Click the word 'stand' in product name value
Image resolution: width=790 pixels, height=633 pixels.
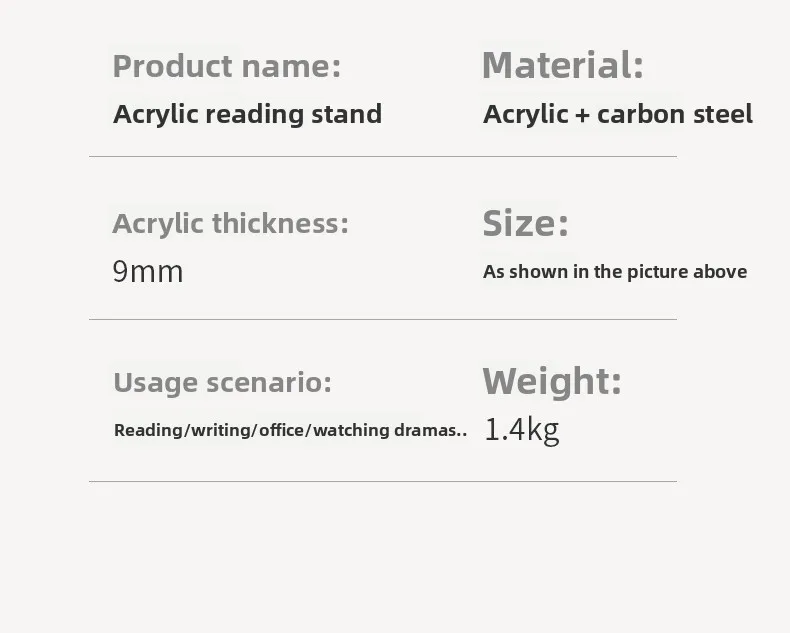tap(347, 114)
